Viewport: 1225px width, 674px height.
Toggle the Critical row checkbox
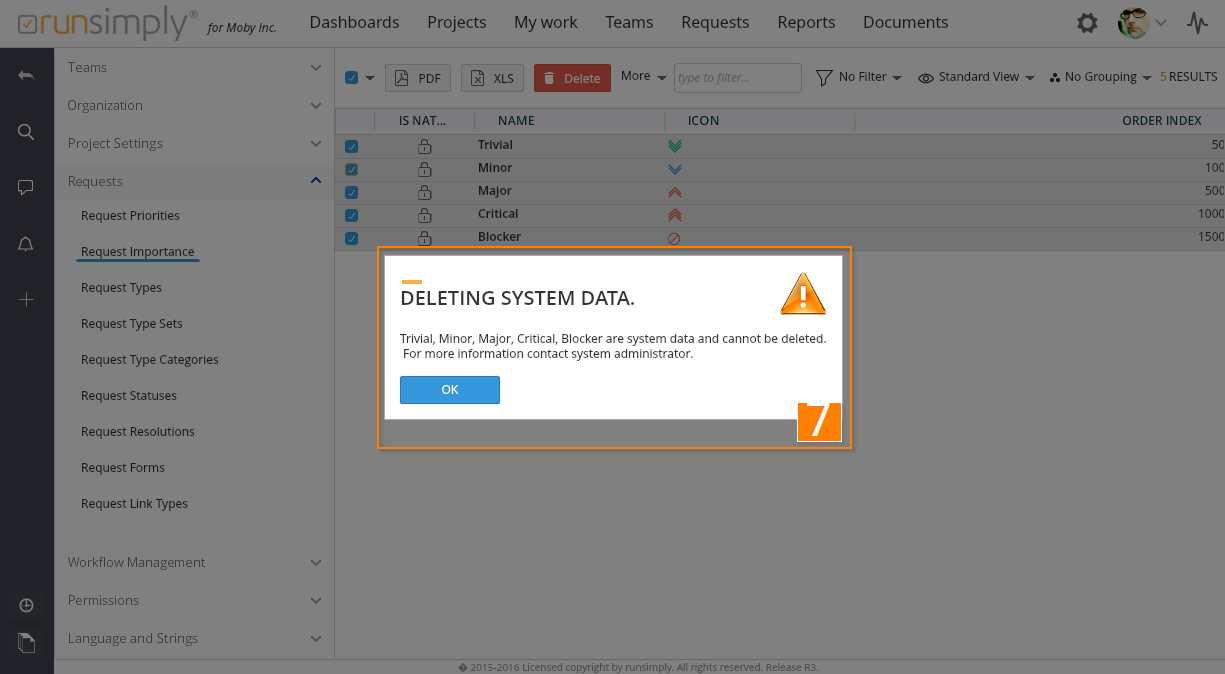click(x=351, y=215)
